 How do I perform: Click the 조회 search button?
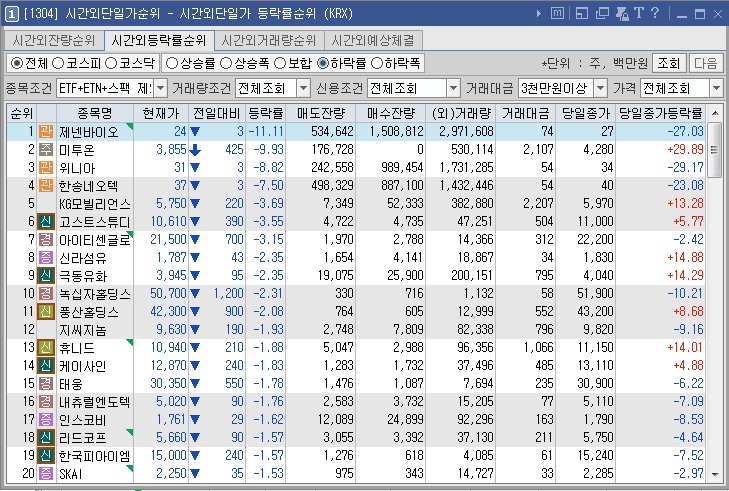pyautogui.click(x=669, y=63)
